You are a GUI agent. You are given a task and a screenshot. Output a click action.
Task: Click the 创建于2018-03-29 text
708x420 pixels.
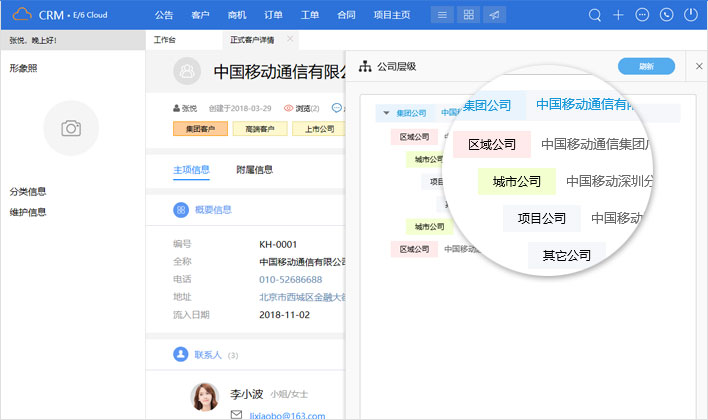pos(240,108)
